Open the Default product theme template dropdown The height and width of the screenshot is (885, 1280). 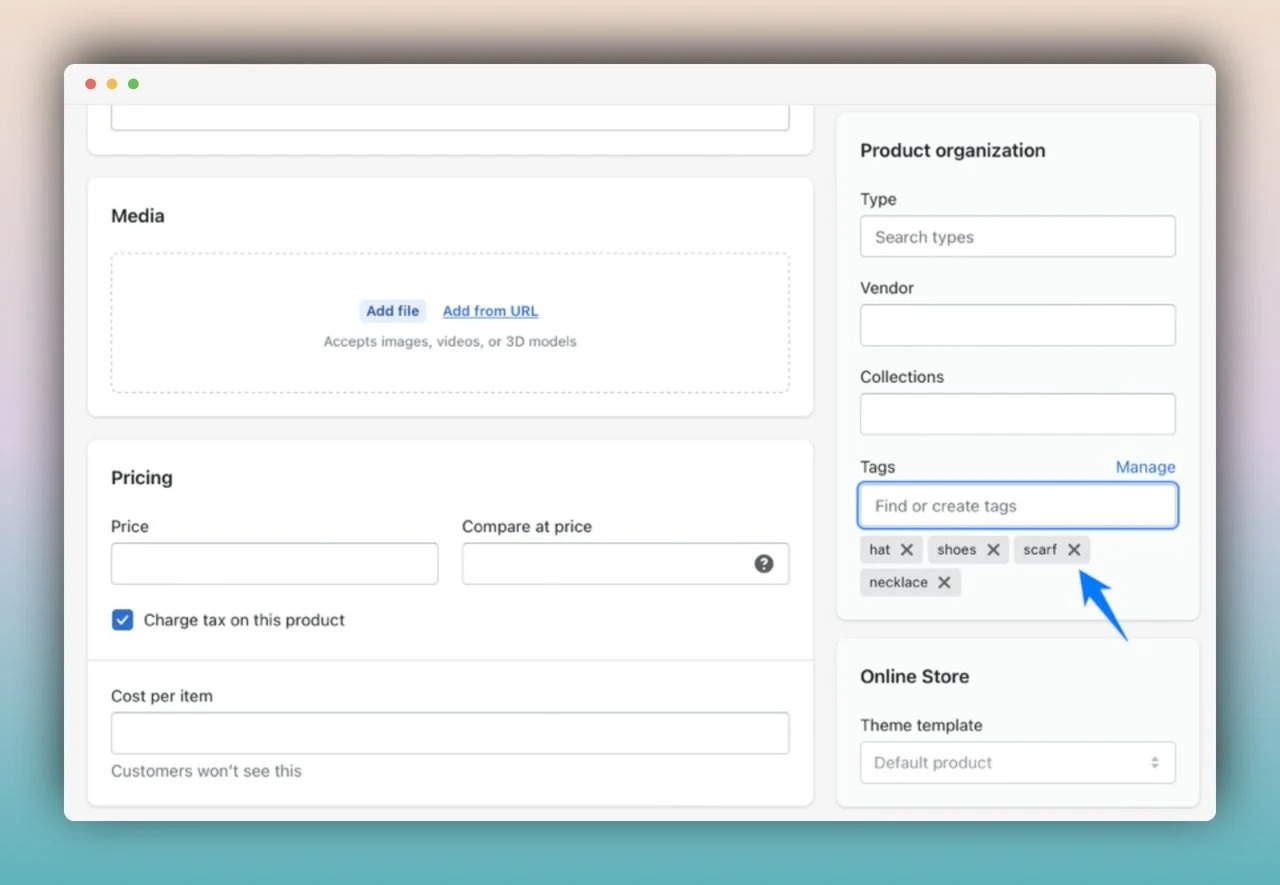(1017, 762)
